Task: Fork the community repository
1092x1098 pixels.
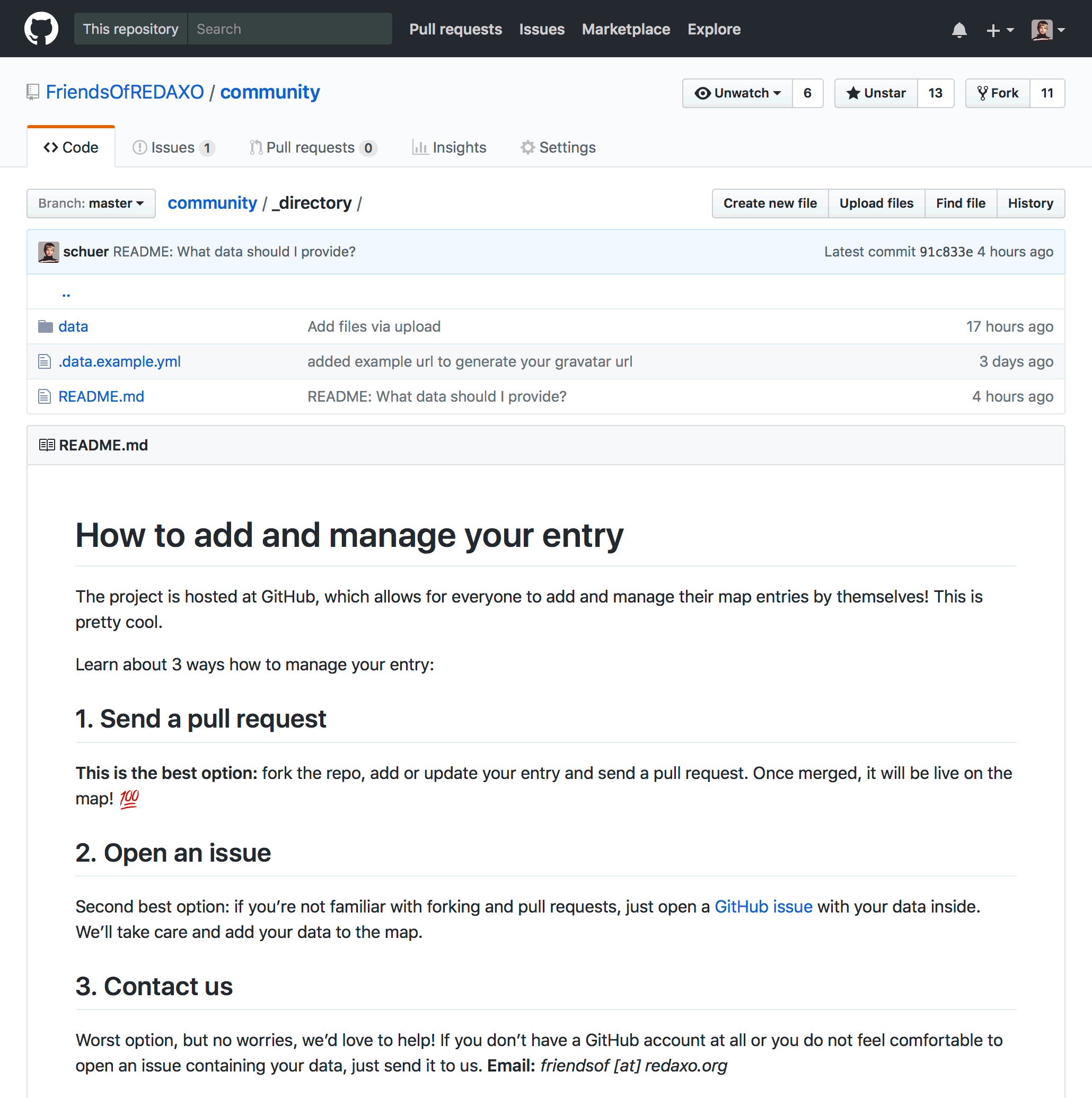Action: [998, 93]
